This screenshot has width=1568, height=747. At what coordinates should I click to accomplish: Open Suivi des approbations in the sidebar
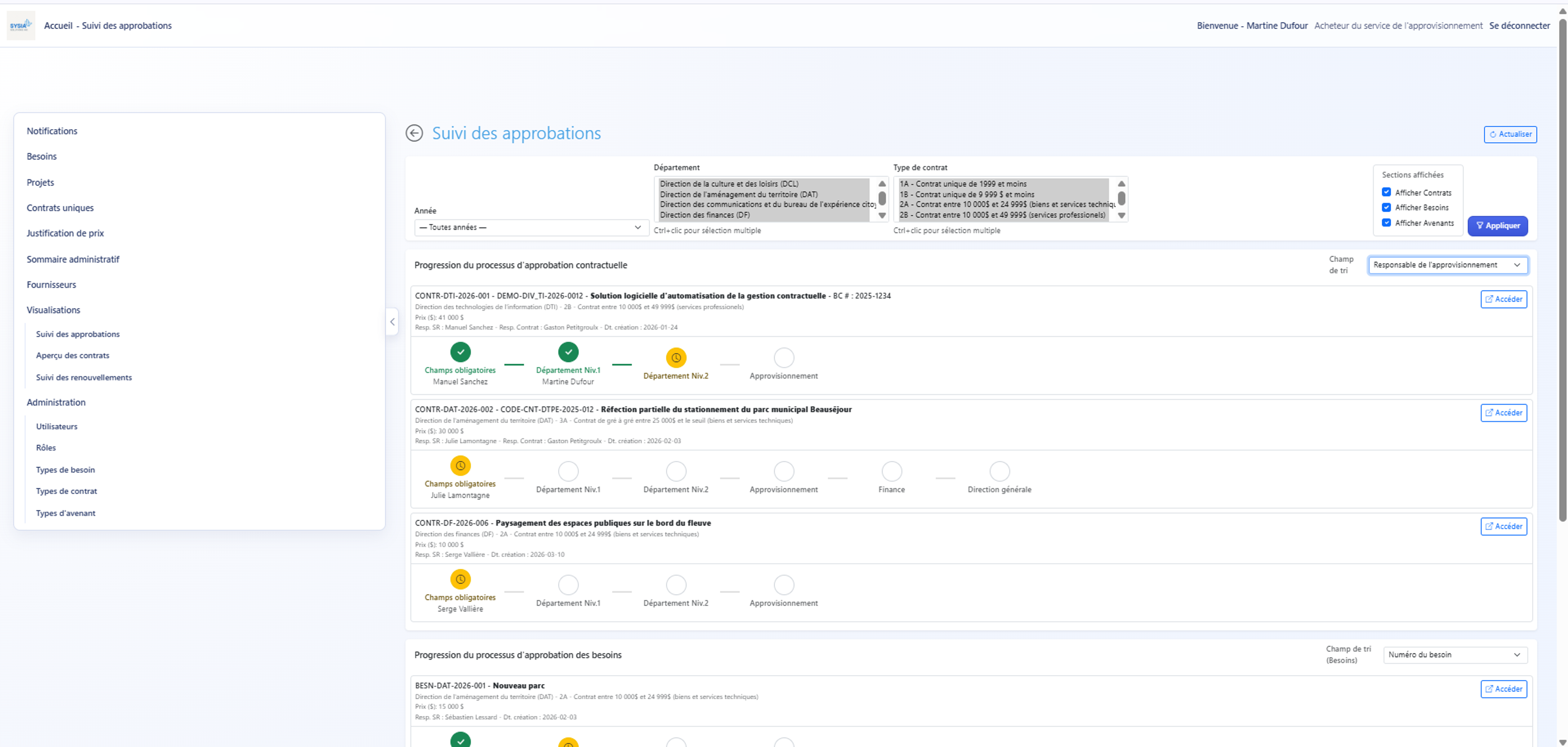coord(78,334)
